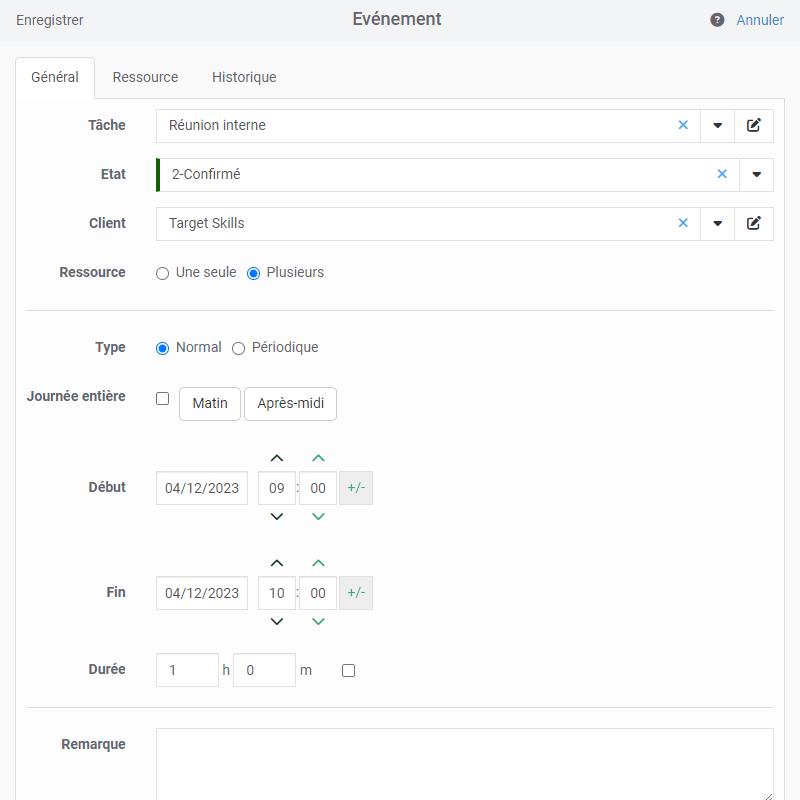Expand the Tâche dropdown list

click(717, 126)
